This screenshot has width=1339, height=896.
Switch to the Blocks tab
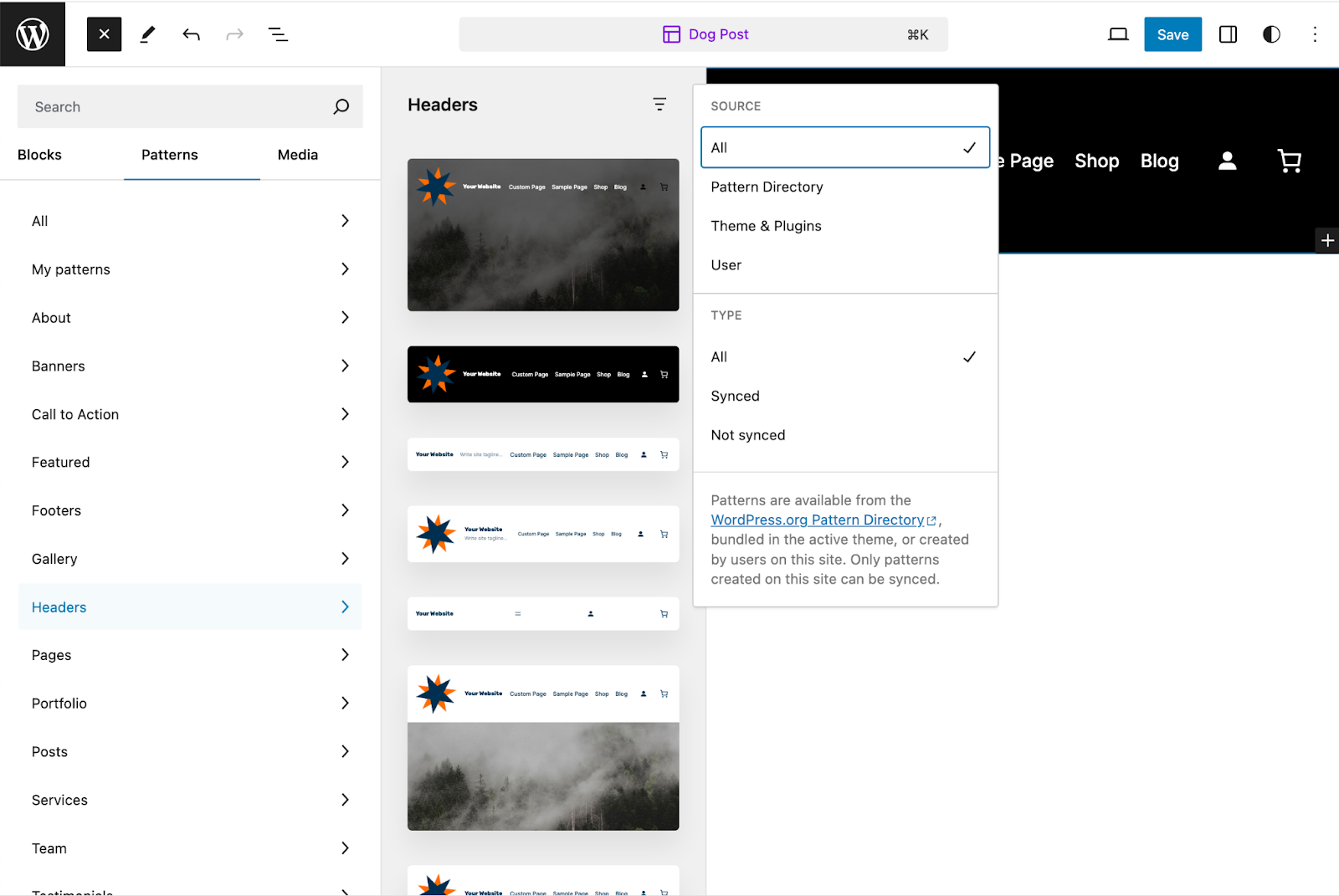coord(39,155)
